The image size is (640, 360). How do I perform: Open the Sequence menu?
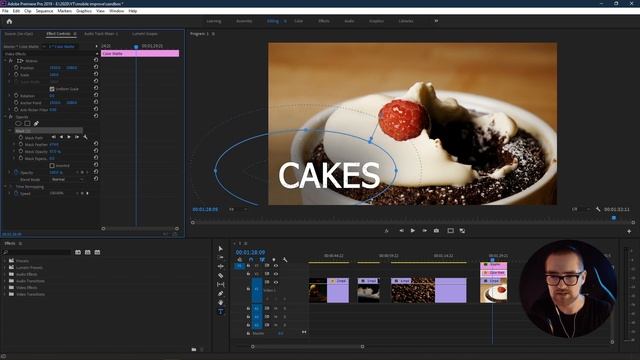click(x=44, y=11)
